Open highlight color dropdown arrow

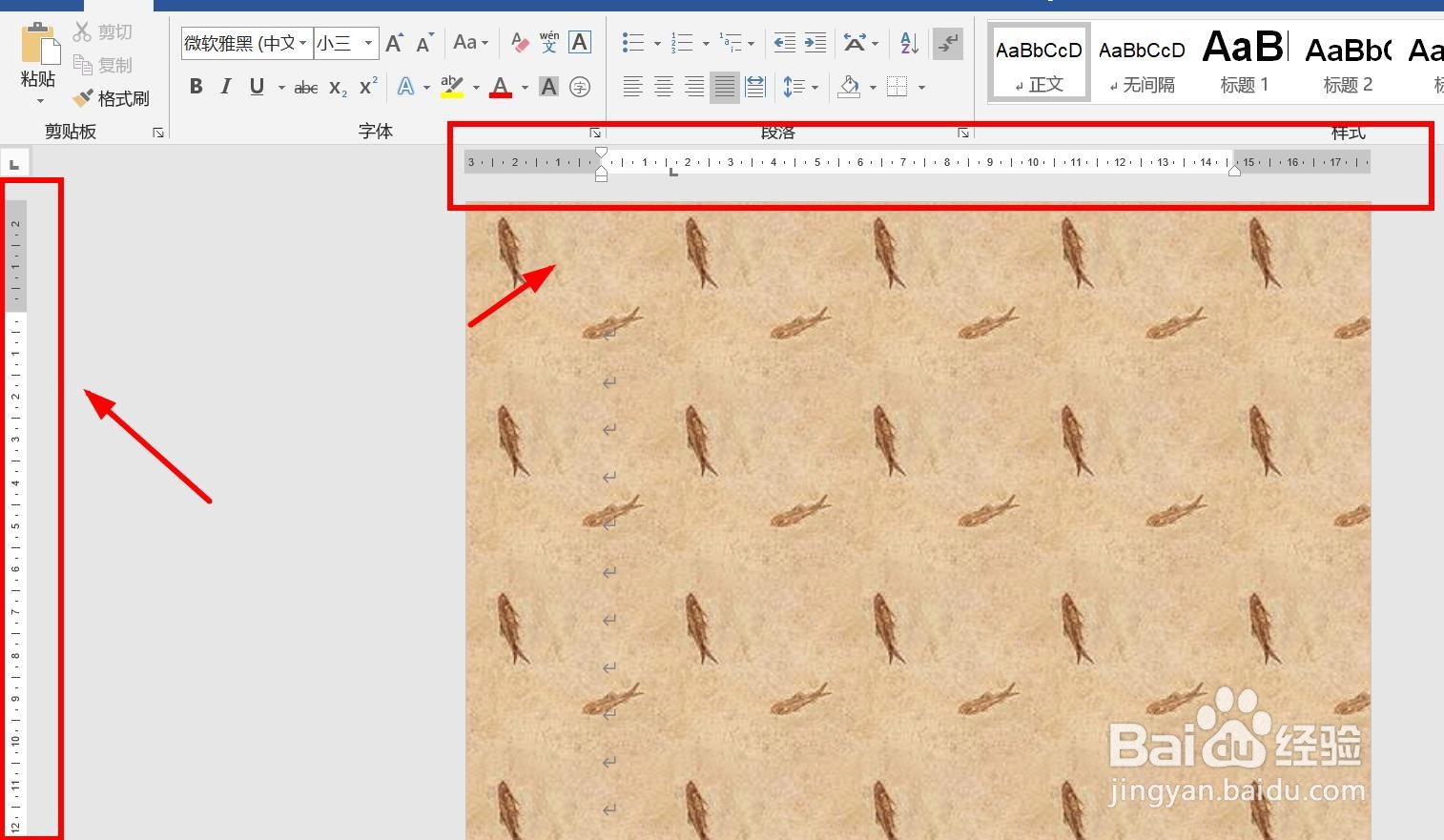[476, 88]
